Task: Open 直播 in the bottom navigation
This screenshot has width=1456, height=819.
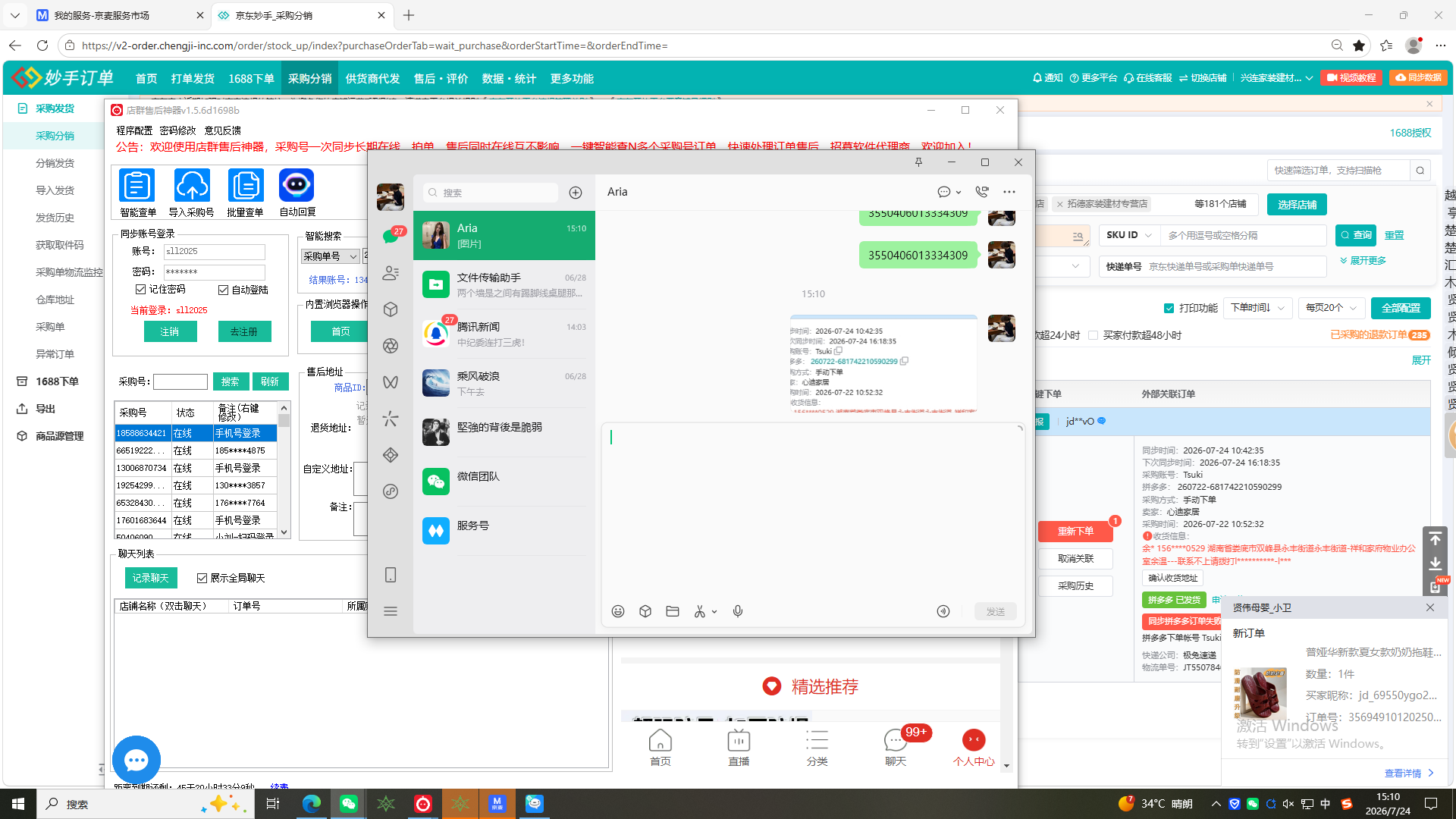Action: pos(739,747)
